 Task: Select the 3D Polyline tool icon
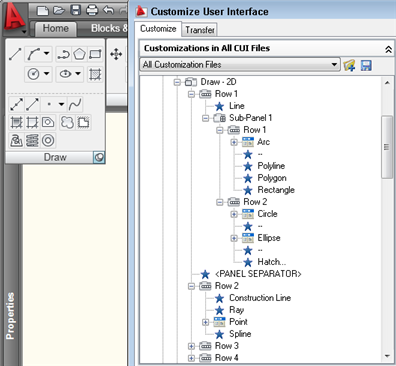(16, 141)
